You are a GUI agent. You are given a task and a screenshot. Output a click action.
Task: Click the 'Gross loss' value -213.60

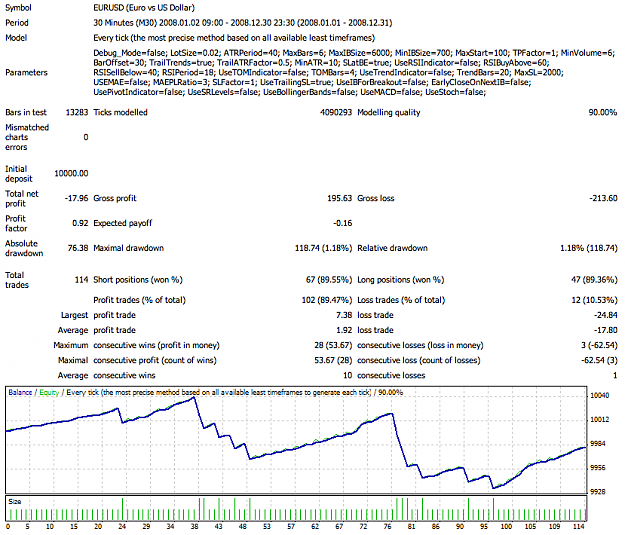tap(603, 198)
